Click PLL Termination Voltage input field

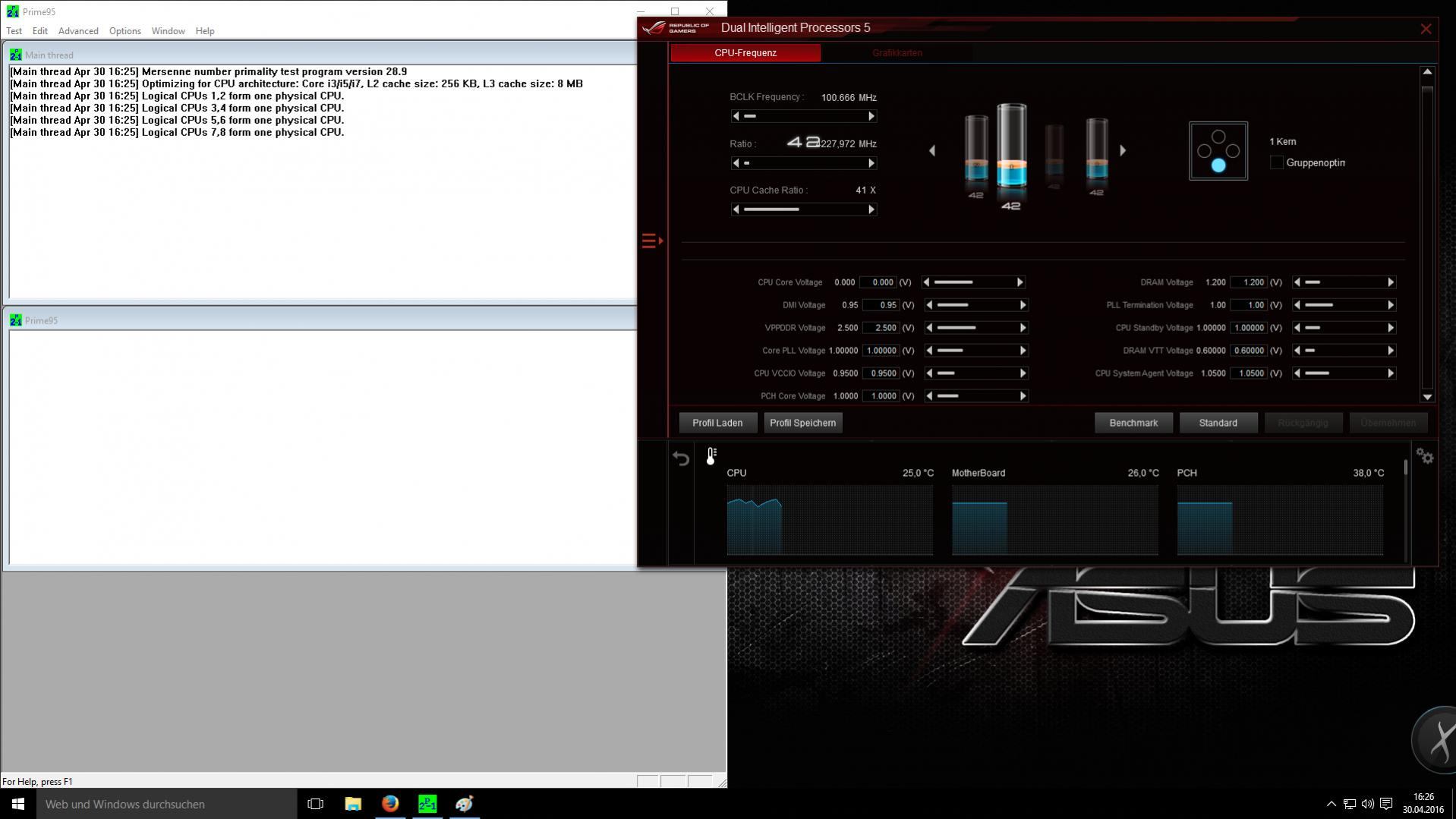pos(1249,305)
